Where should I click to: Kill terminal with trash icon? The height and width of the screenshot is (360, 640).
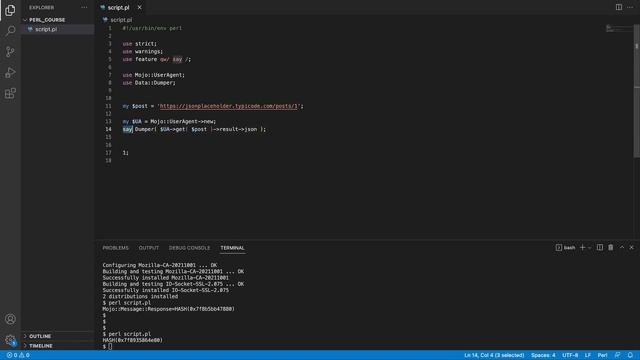point(611,247)
